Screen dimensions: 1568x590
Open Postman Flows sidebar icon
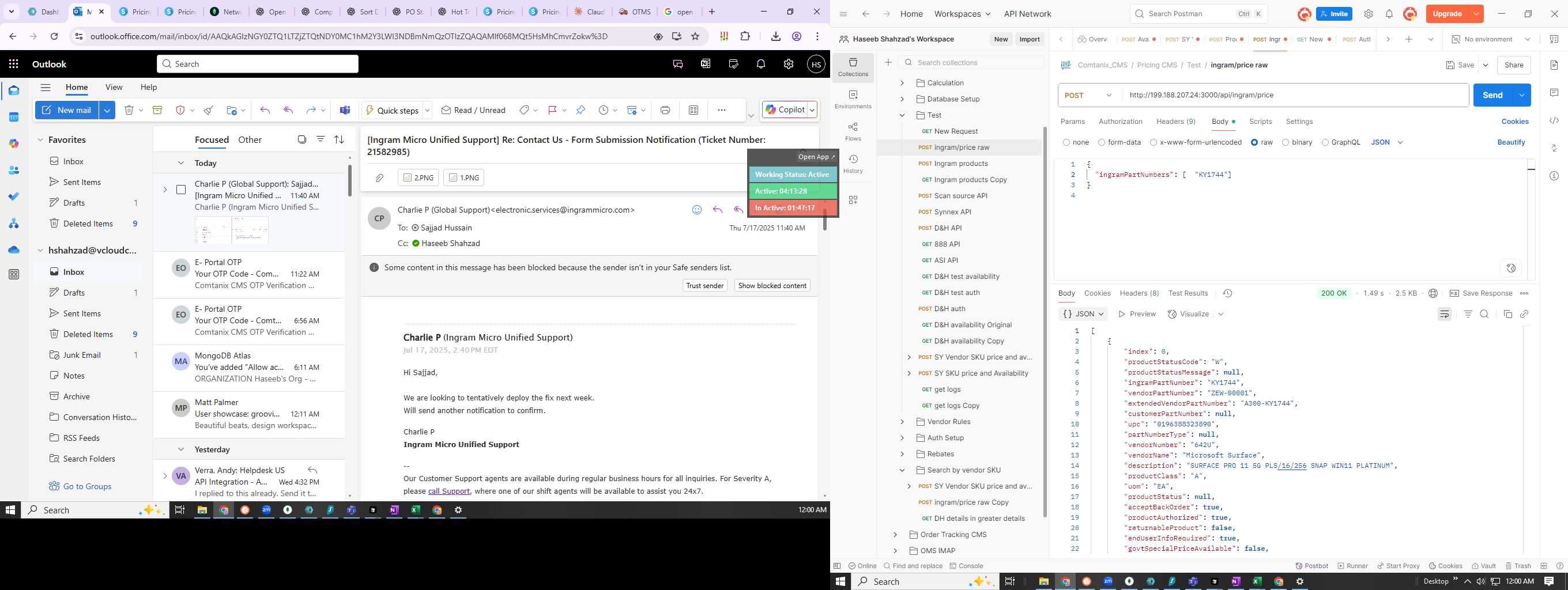click(x=853, y=131)
